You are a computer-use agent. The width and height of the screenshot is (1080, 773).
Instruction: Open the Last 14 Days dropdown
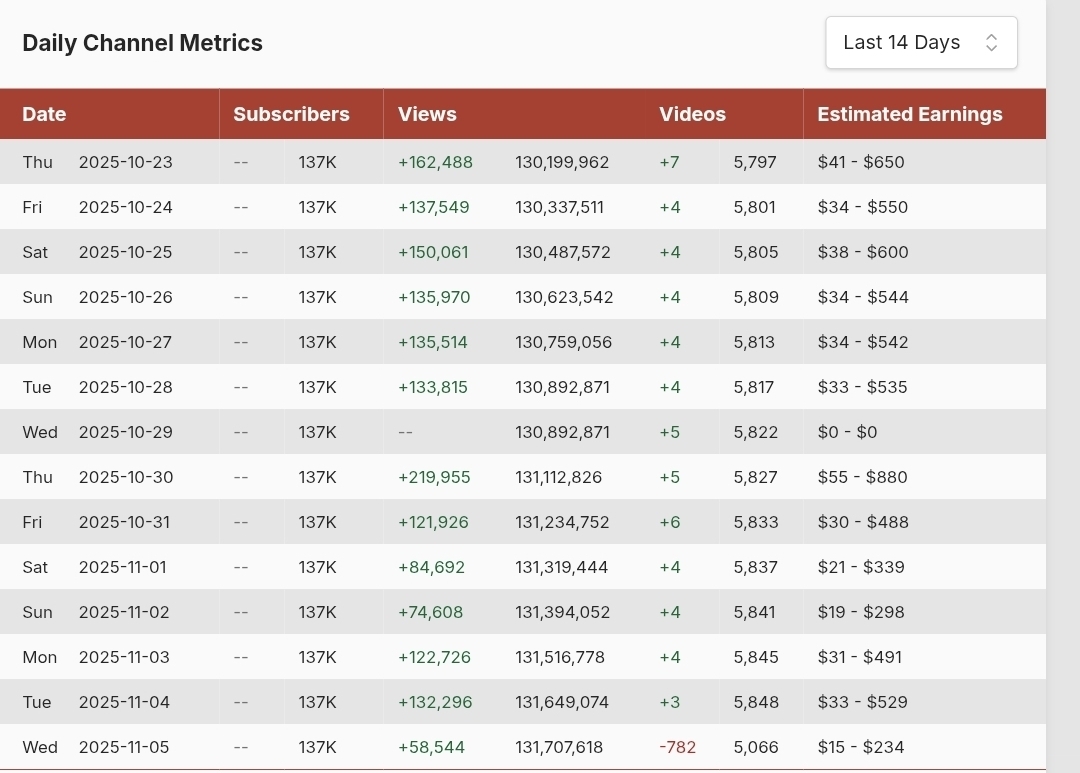click(920, 43)
